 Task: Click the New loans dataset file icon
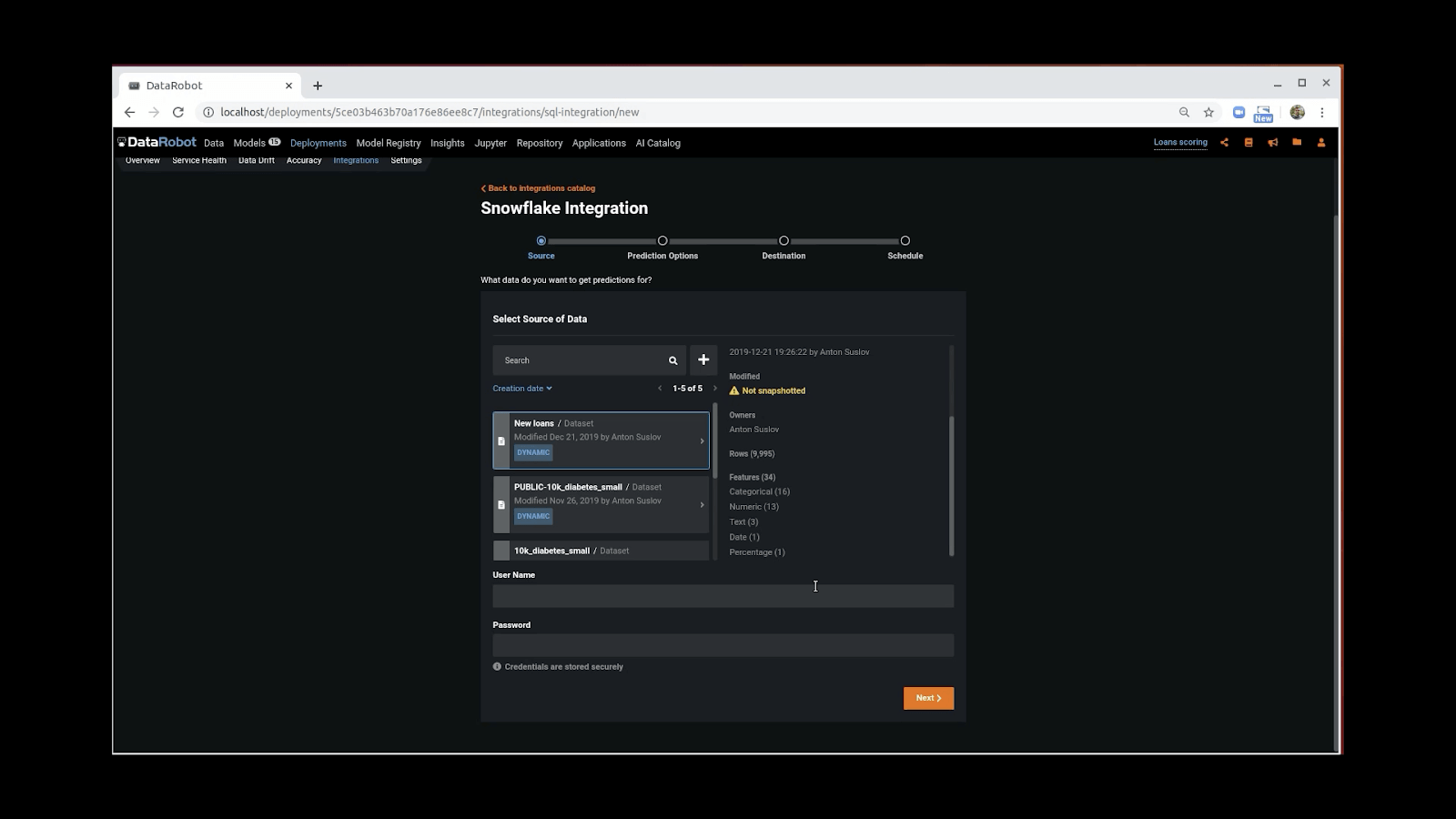tap(501, 440)
